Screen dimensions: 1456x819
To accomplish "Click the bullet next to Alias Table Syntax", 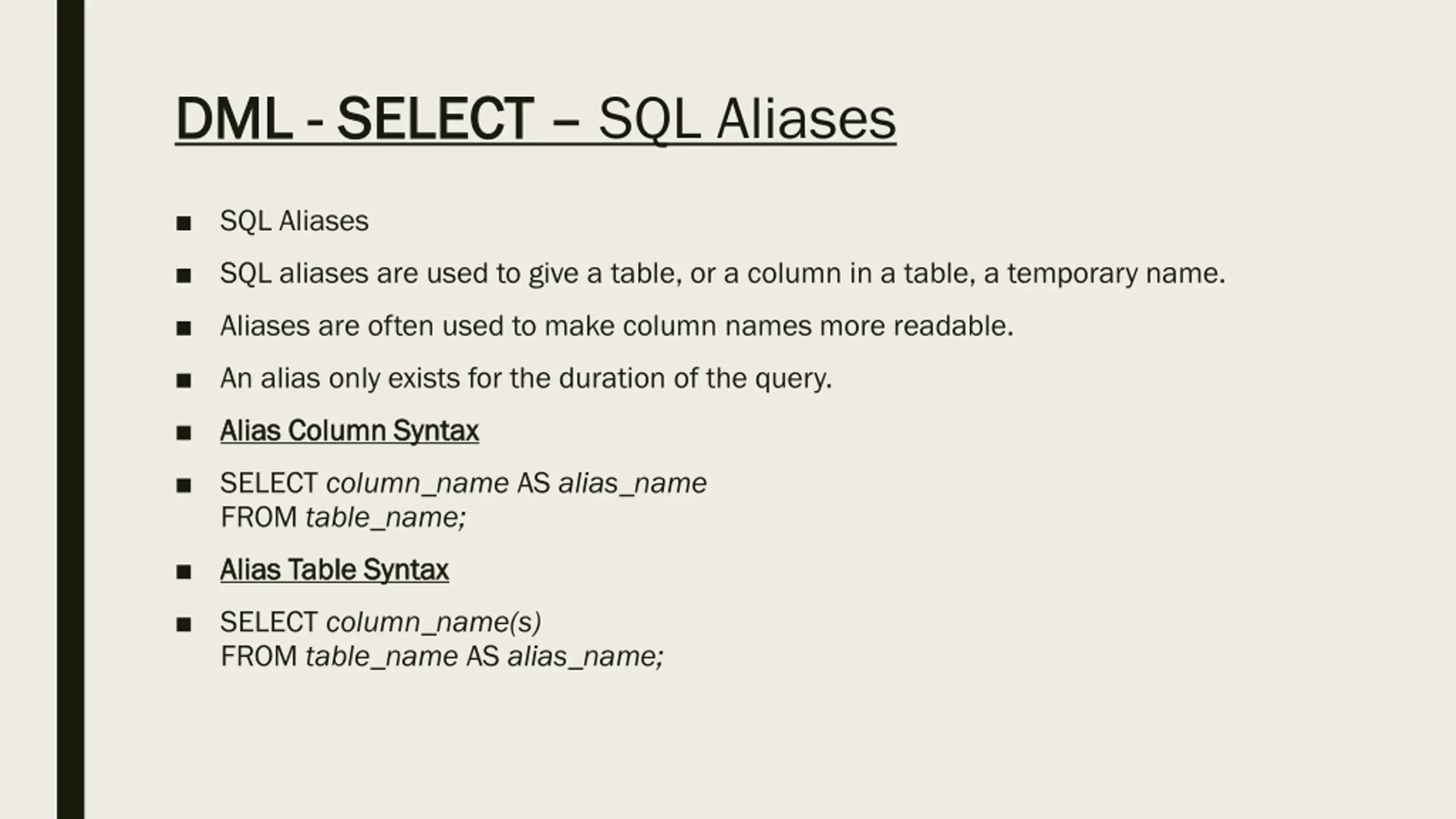I will [183, 572].
